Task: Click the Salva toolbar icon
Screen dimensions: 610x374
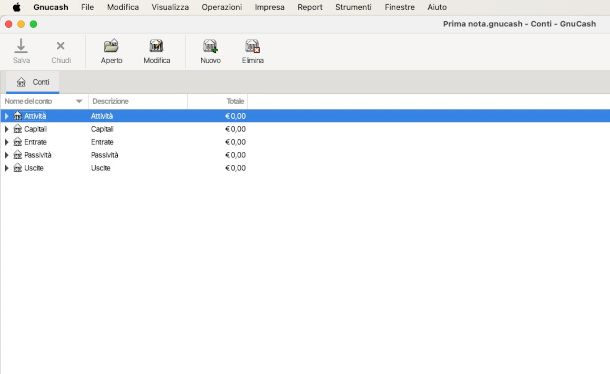Action: (x=21, y=46)
